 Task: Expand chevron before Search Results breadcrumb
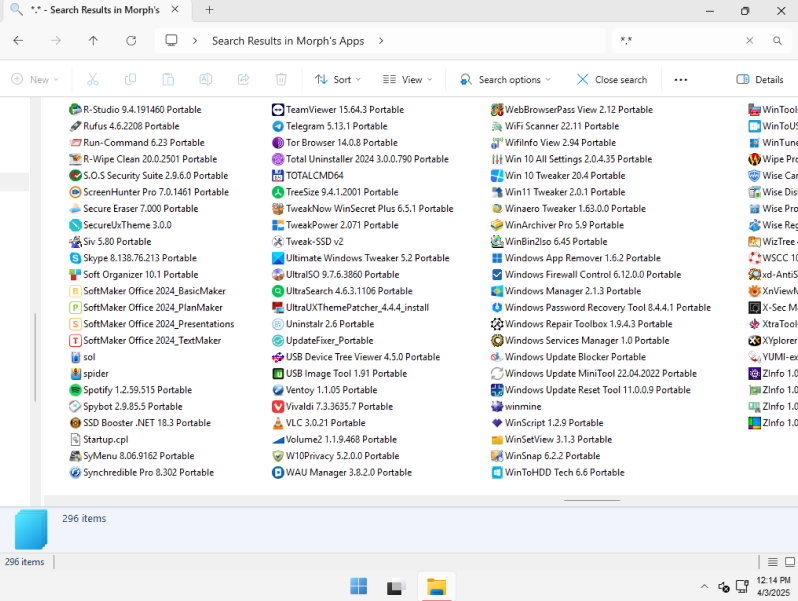click(x=195, y=41)
